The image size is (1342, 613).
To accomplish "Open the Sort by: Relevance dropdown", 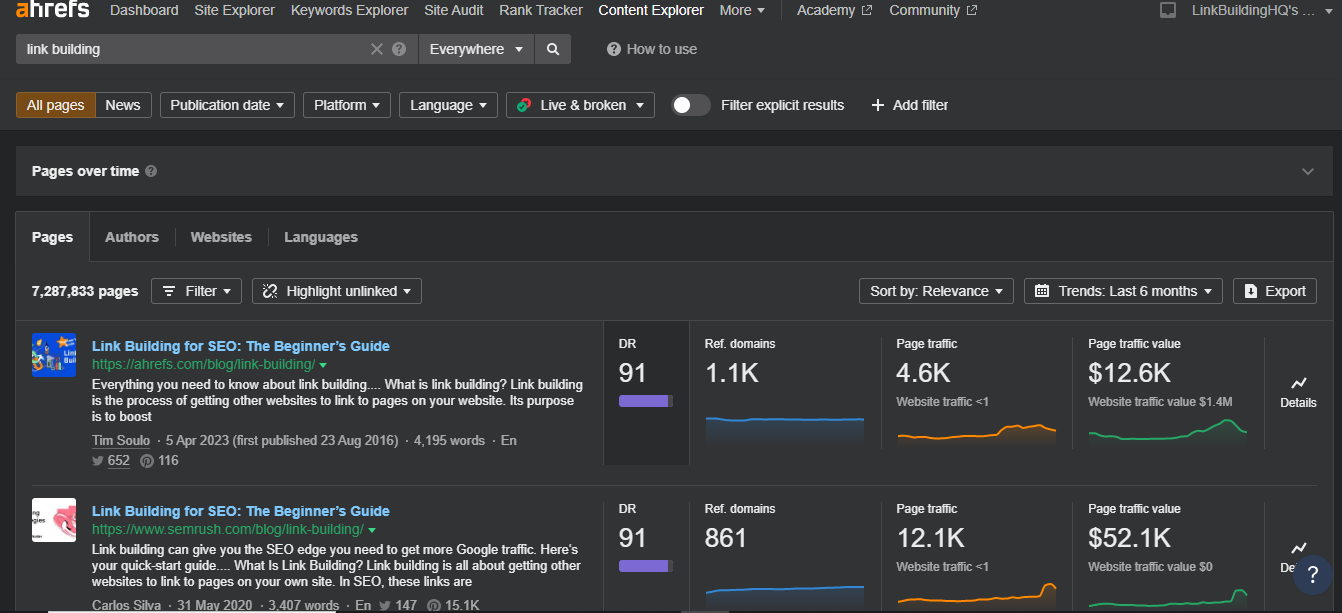I will pos(935,291).
